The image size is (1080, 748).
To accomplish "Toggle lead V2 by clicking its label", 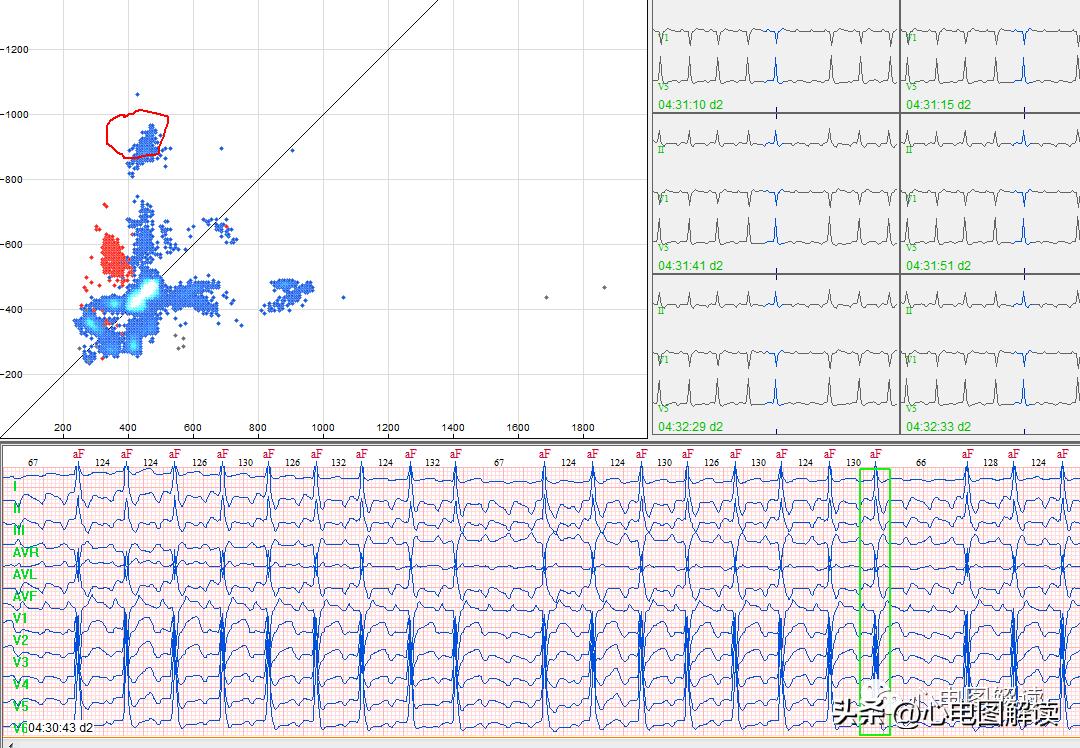I will point(18,639).
